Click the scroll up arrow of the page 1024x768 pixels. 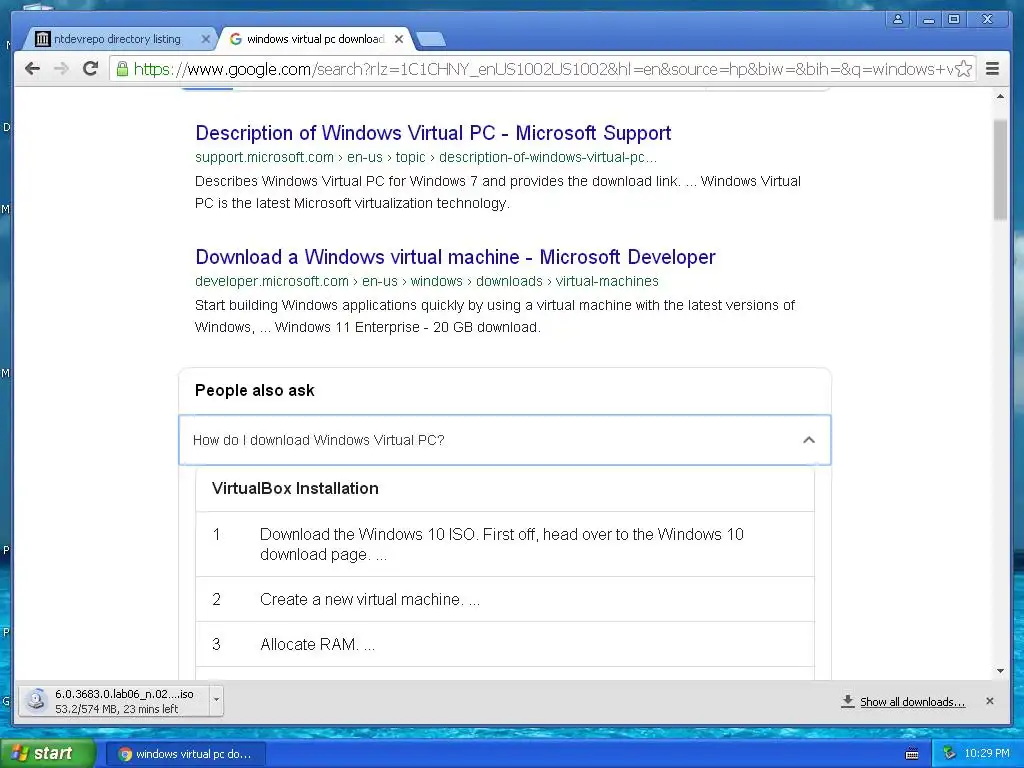[1000, 97]
